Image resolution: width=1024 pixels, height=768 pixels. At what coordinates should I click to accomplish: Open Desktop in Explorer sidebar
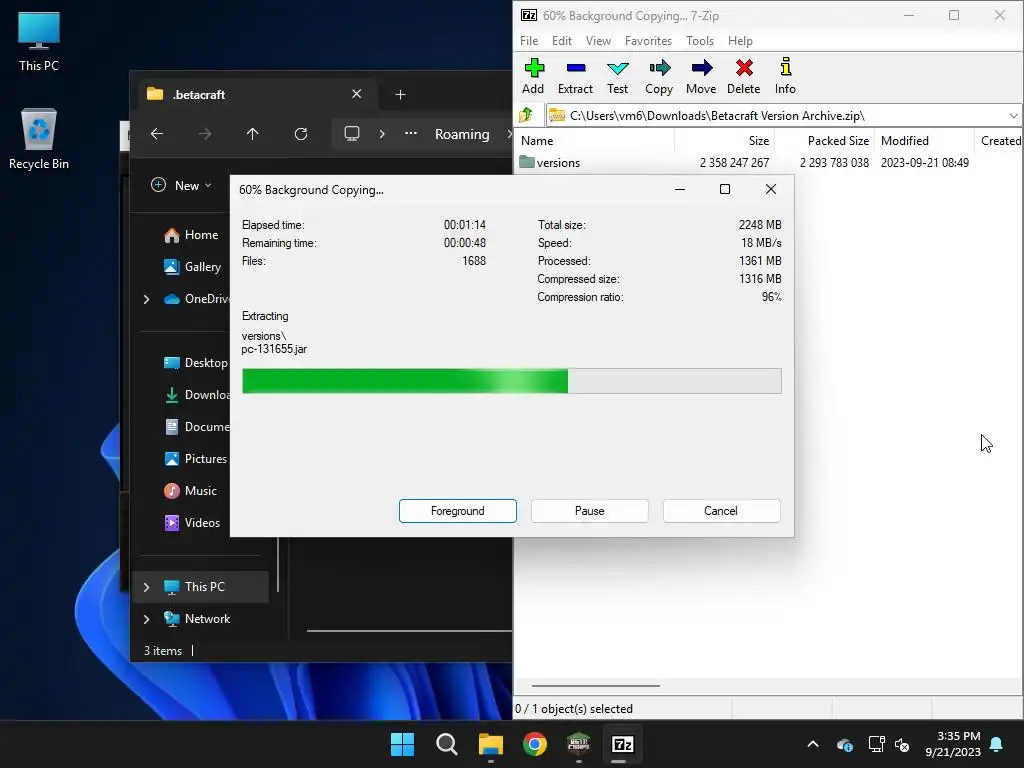coord(196,362)
